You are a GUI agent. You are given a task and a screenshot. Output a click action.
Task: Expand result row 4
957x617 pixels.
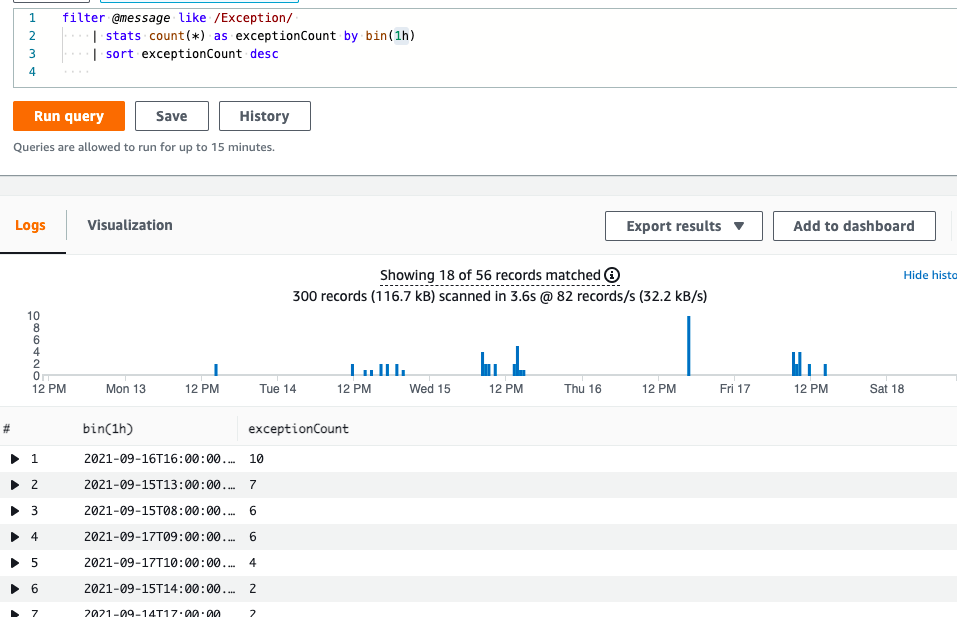(x=15, y=537)
